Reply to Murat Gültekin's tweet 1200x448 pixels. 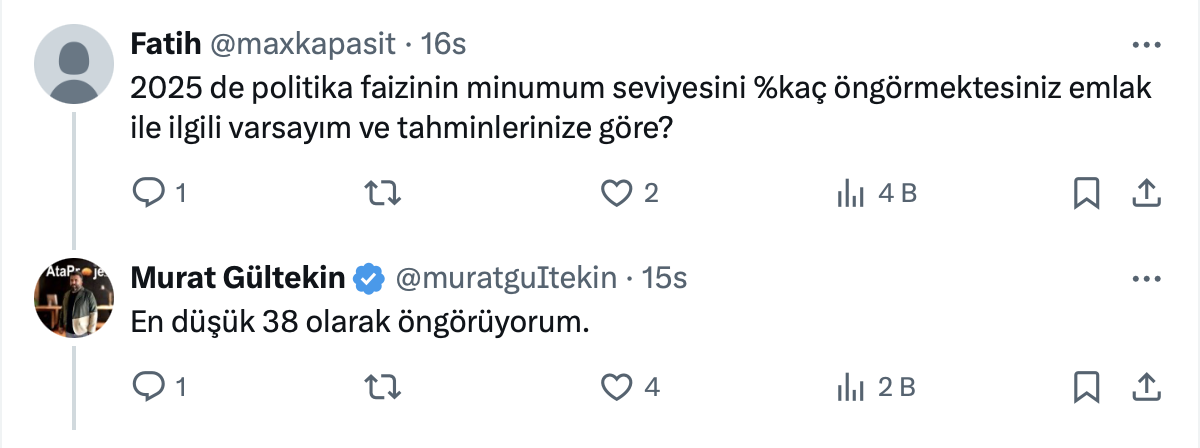point(148,386)
